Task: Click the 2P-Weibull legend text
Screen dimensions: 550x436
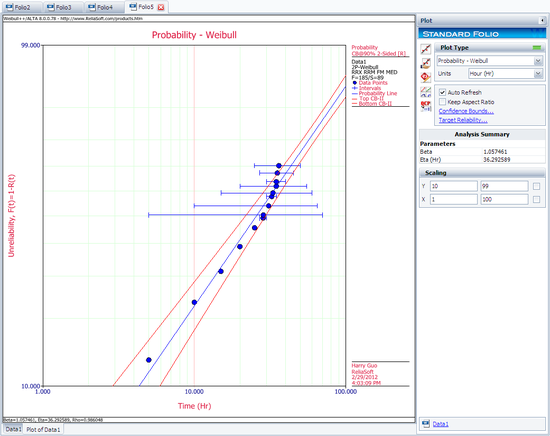Action: (365, 67)
